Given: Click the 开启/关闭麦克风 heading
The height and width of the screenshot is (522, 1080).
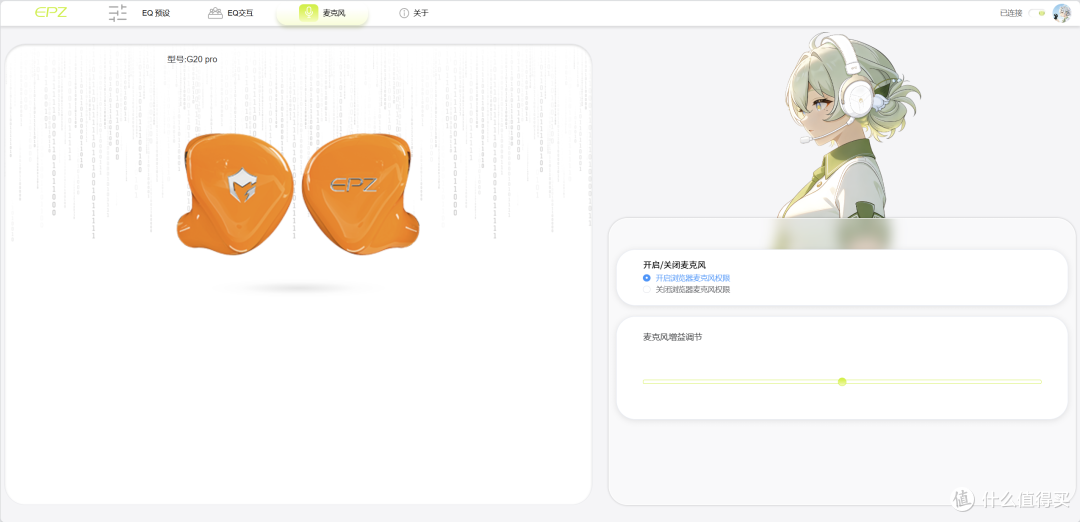Looking at the screenshot, I should [x=674, y=264].
